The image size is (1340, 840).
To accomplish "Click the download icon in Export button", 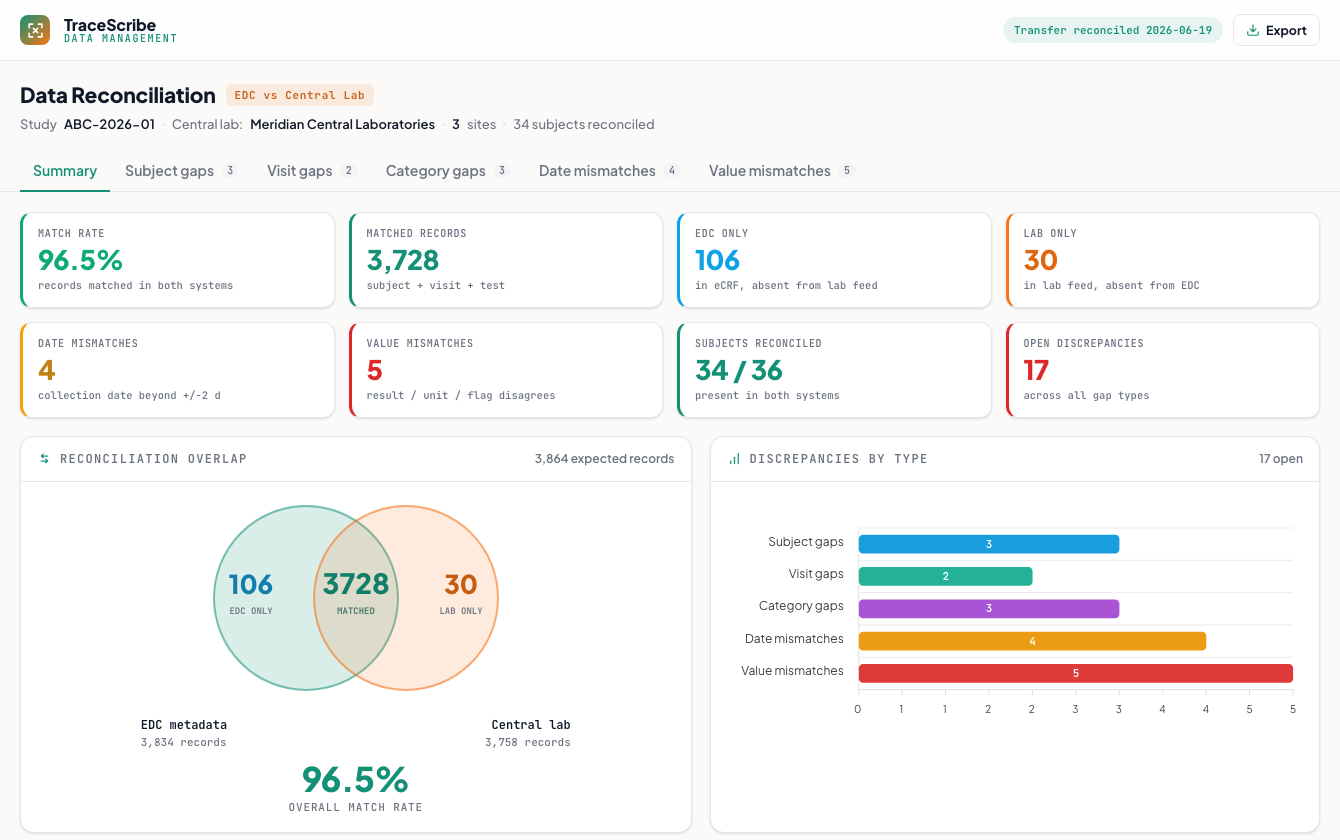I will 1253,30.
